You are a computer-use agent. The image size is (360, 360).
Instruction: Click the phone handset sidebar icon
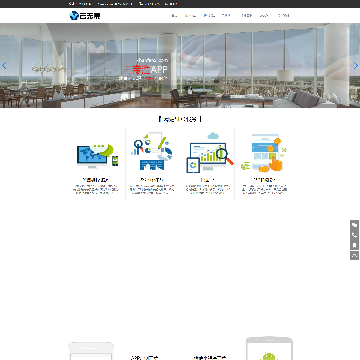(354, 235)
